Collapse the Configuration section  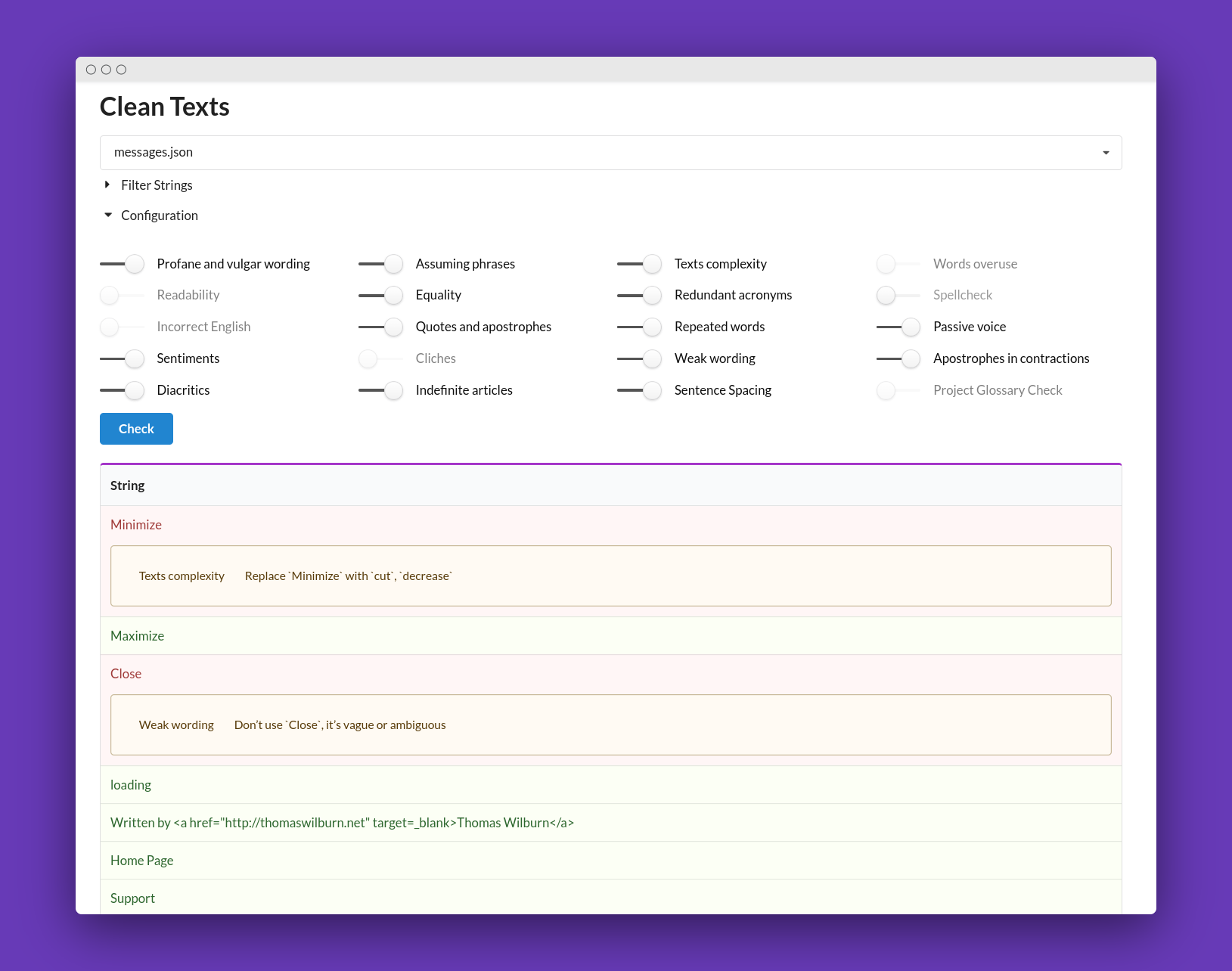[151, 216]
